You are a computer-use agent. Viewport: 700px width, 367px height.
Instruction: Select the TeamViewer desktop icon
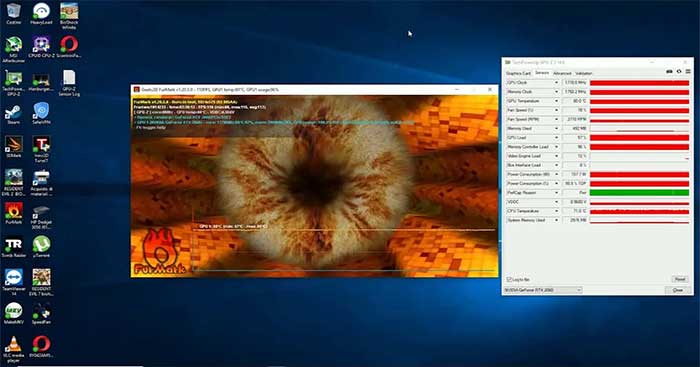(13, 282)
